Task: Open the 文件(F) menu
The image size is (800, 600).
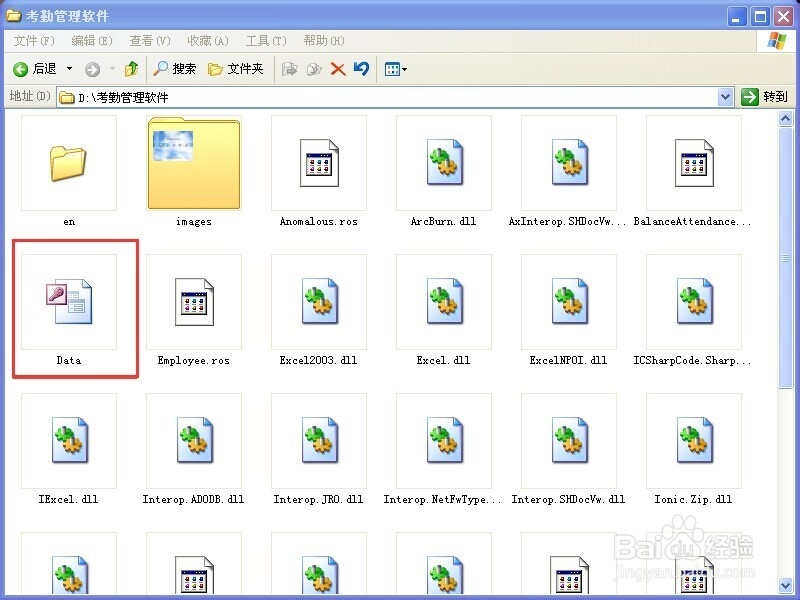Action: click(x=34, y=41)
